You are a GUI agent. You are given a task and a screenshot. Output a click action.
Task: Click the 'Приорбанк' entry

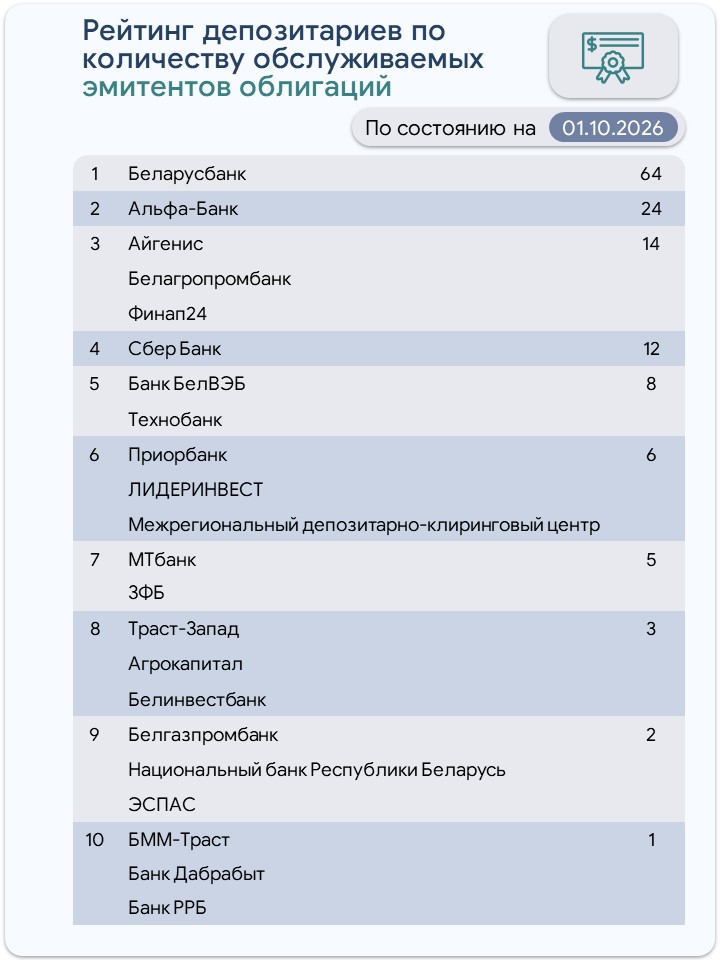tap(178, 455)
